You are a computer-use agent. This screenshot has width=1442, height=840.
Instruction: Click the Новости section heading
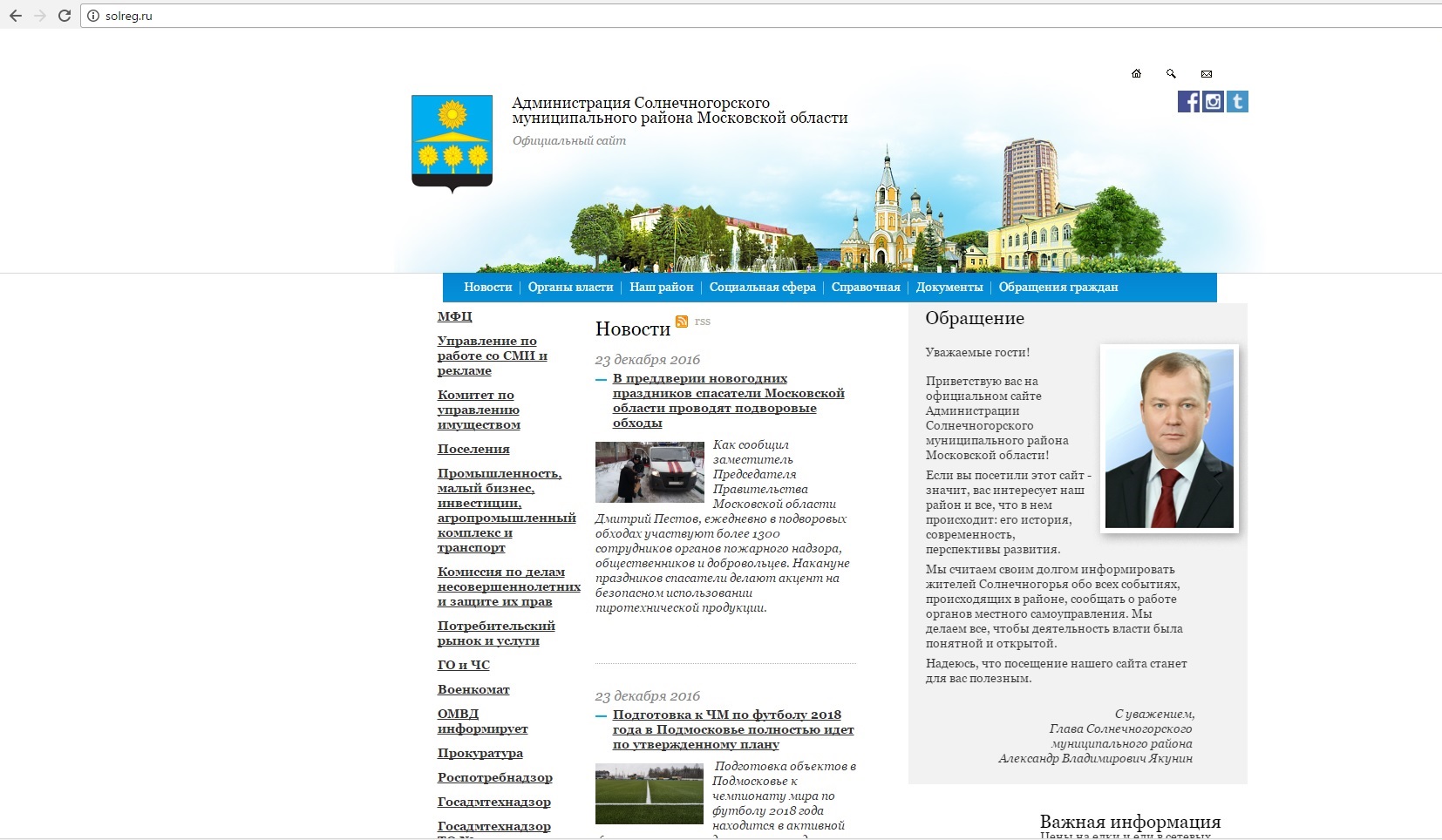633,329
